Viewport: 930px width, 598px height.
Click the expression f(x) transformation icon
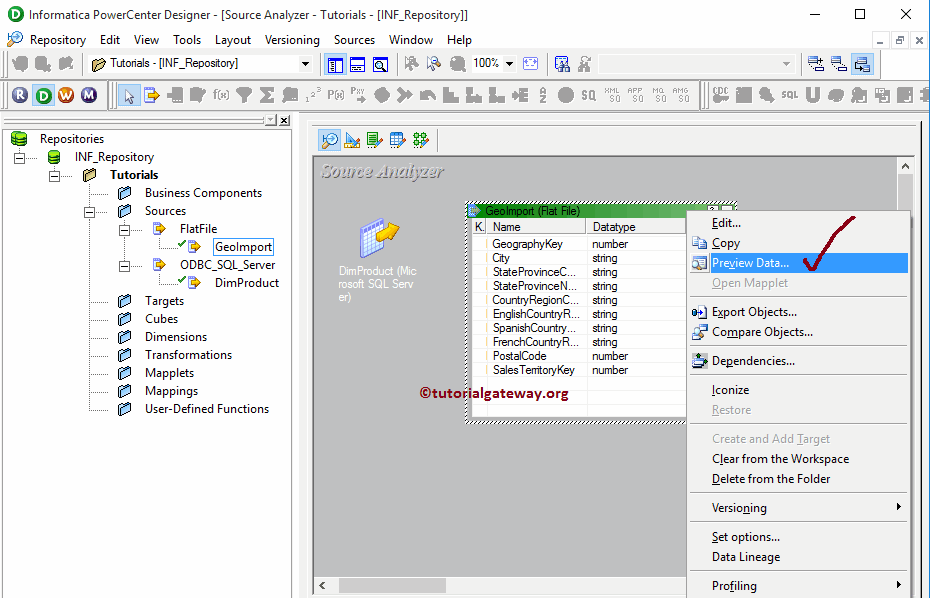[221, 95]
